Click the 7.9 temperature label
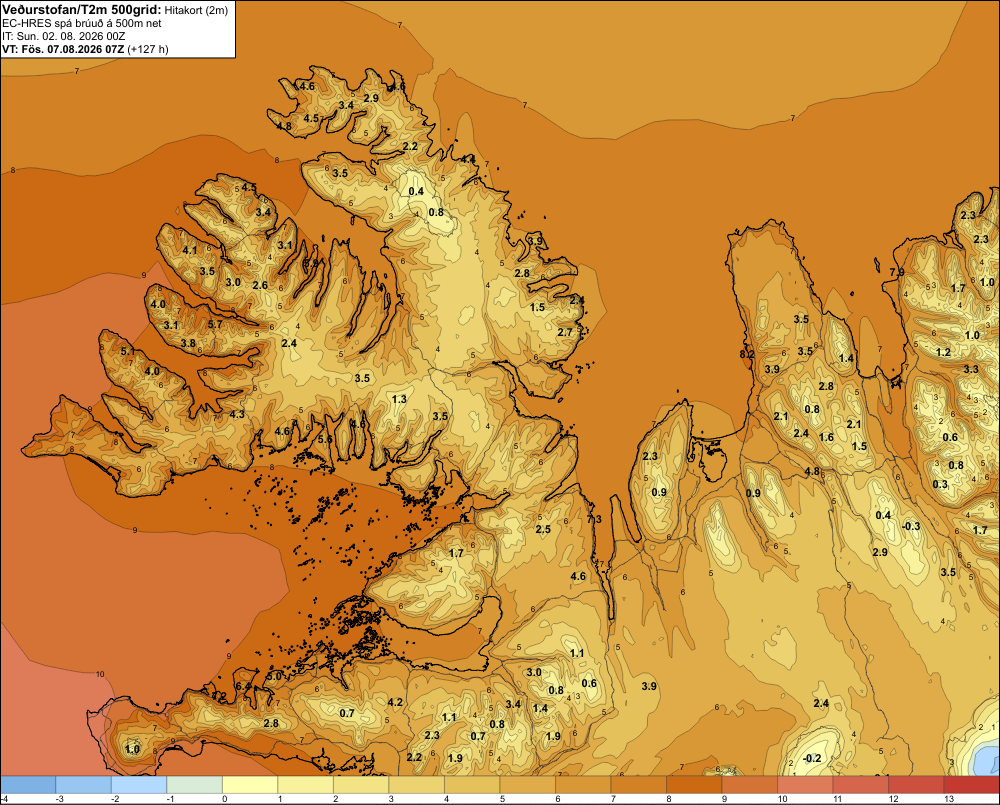This screenshot has height=805, width=1000. pos(897,272)
